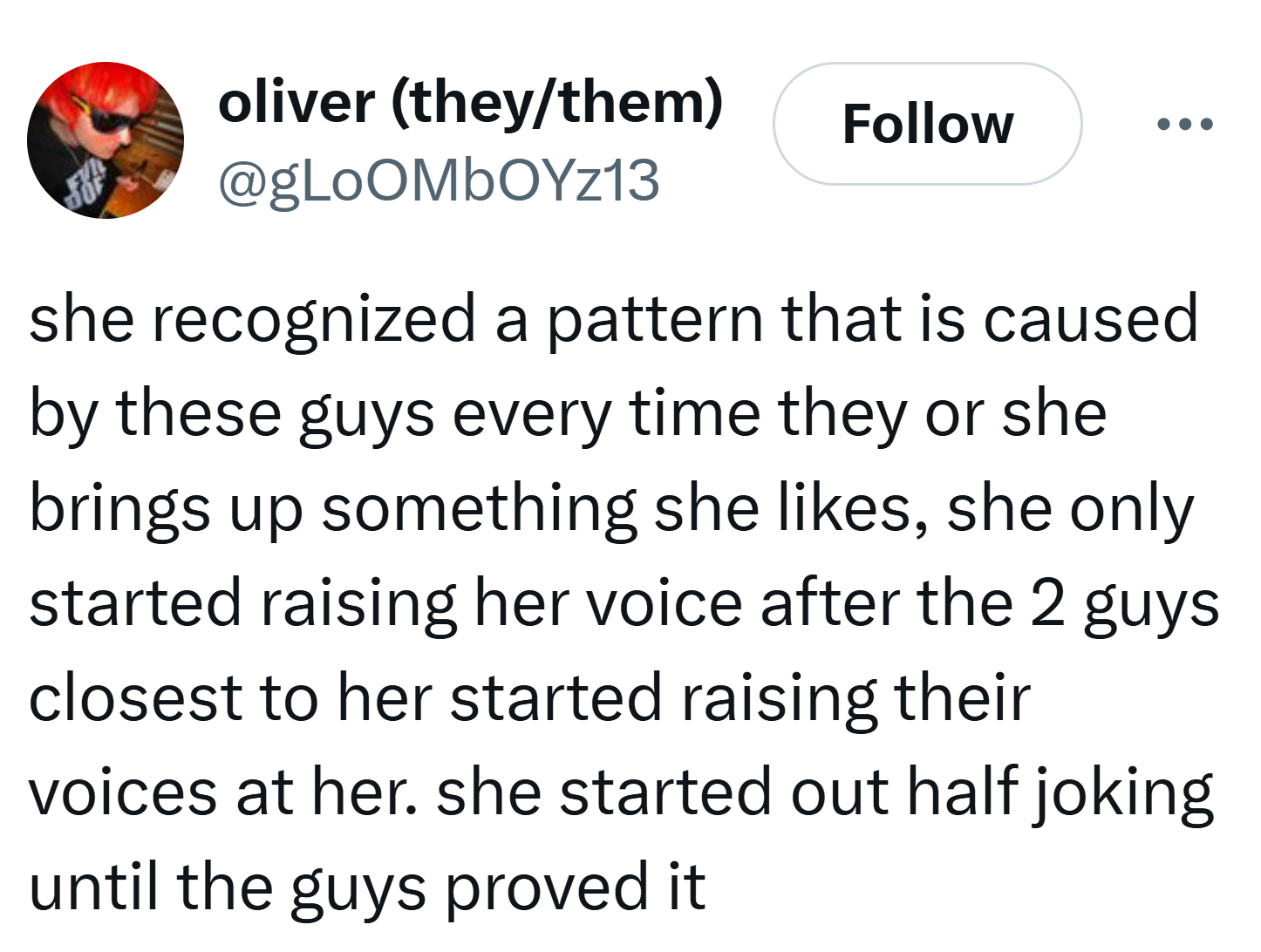Viewport: 1261px width, 952px height.
Task: Visit the @gLoOMbOYz13 handle link
Action: coord(439,181)
